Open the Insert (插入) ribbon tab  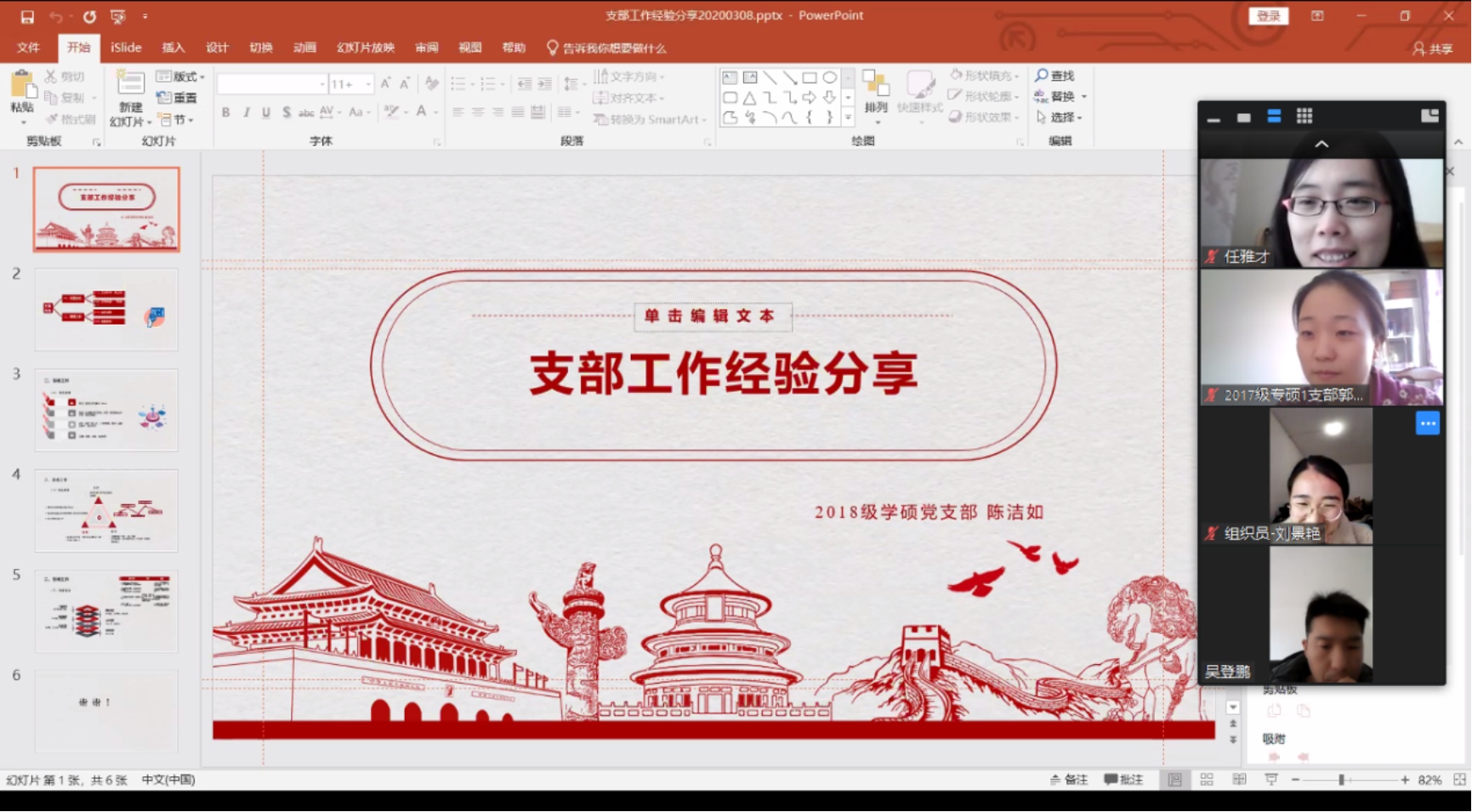coord(173,48)
